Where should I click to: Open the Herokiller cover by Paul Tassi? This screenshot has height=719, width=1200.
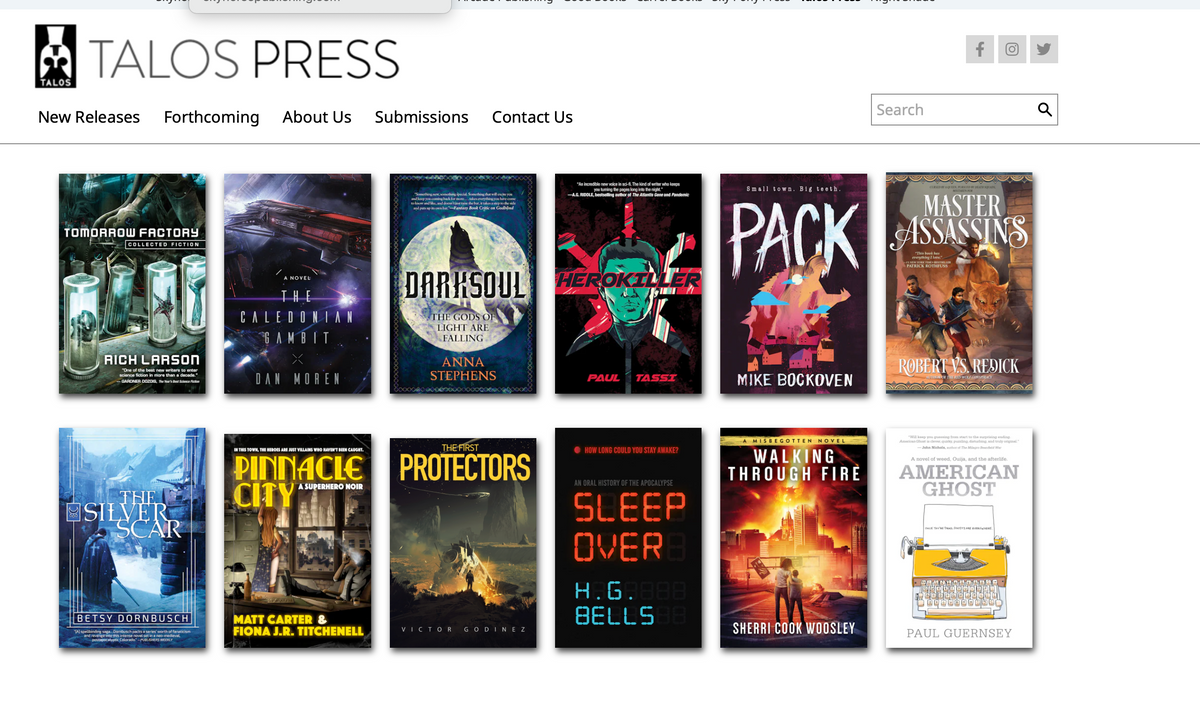628,283
